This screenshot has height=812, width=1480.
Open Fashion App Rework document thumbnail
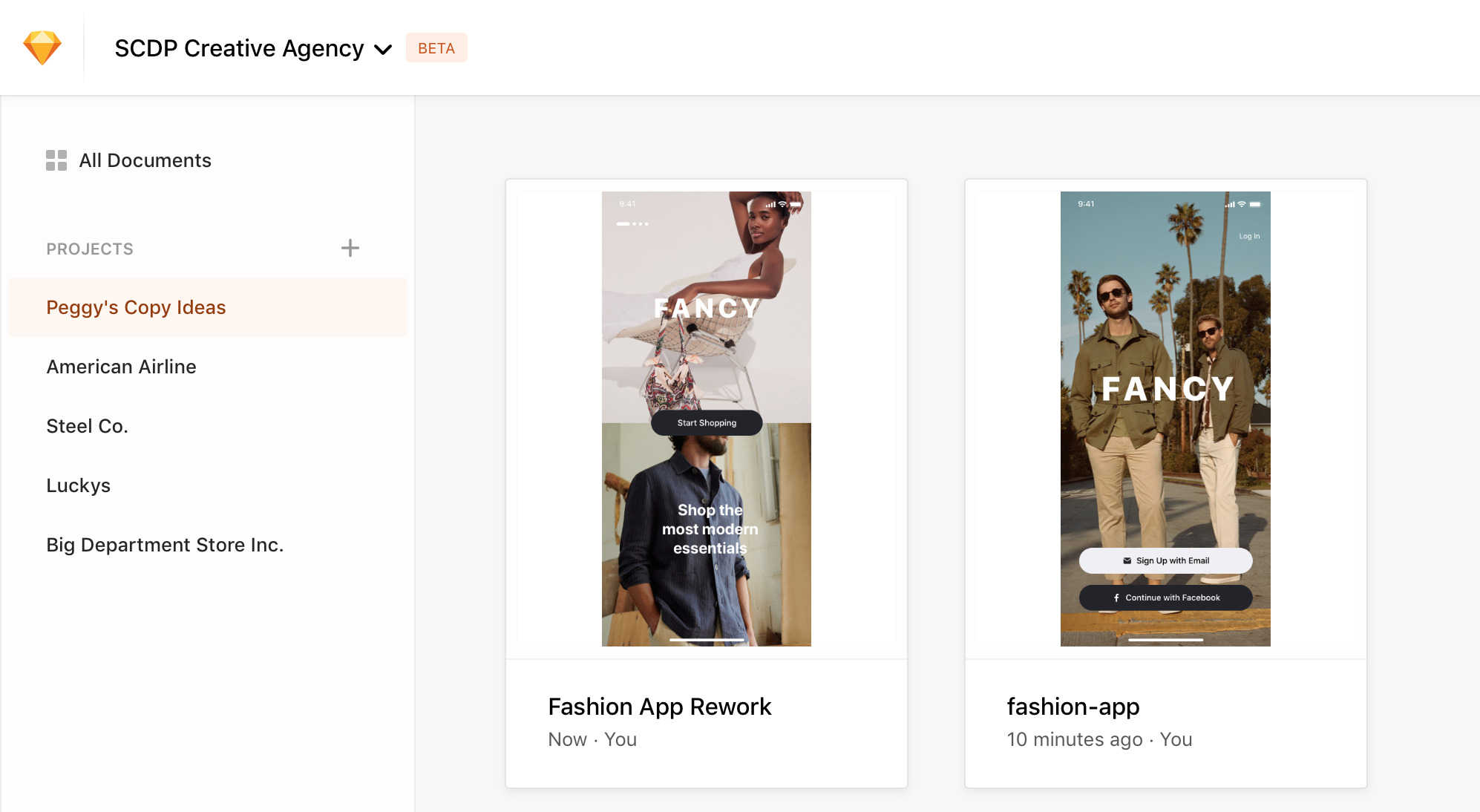tap(707, 419)
